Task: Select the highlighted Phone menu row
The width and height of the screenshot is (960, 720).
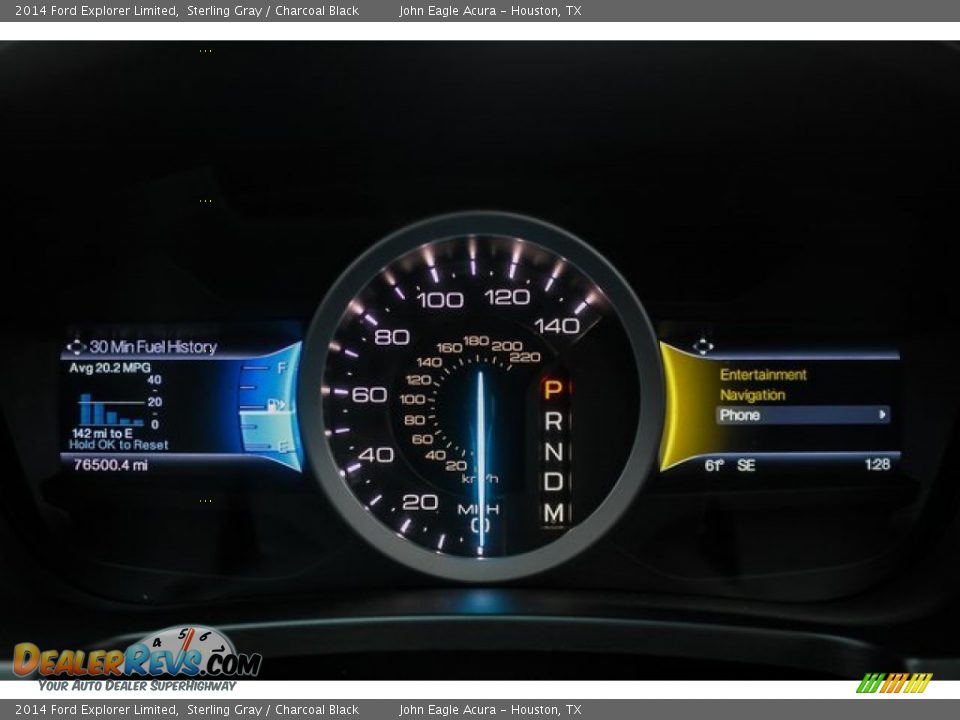Action: click(x=802, y=415)
